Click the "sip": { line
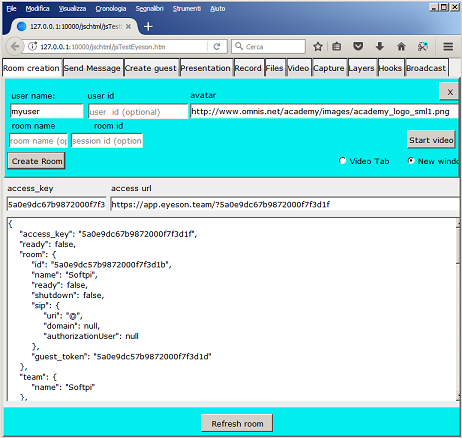Image resolution: width=462 pixels, height=438 pixels. click(x=46, y=305)
